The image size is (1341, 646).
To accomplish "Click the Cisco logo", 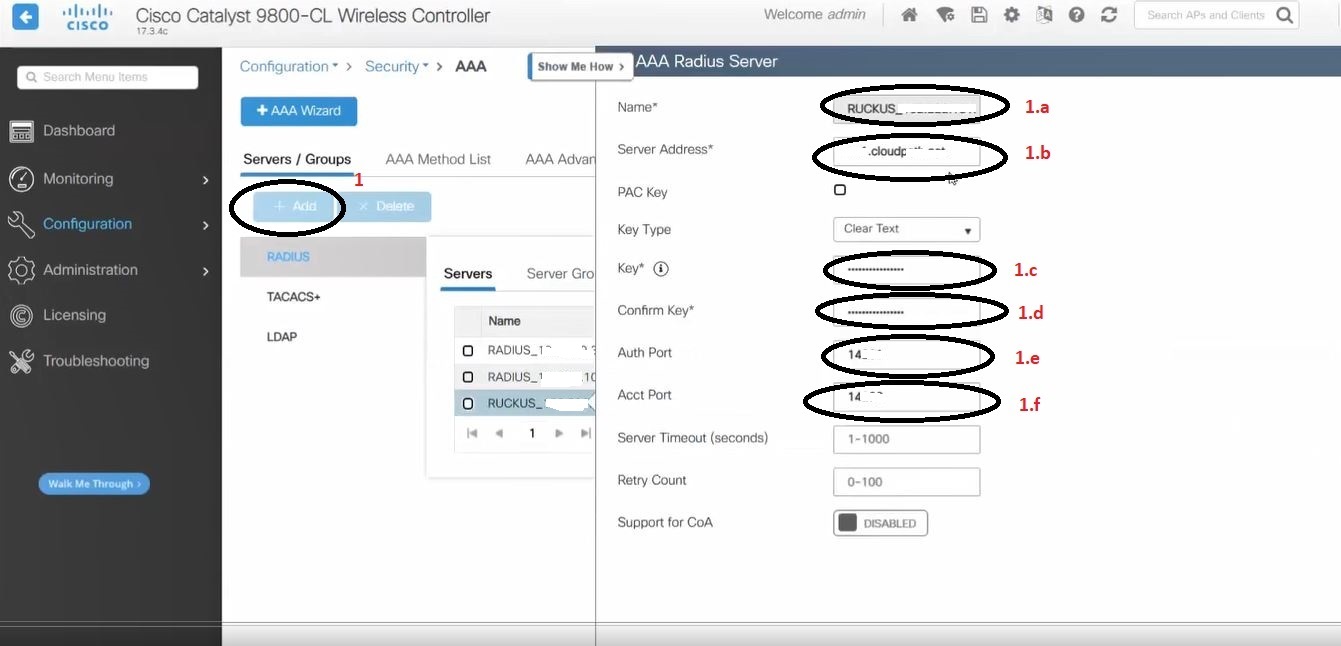I will [x=88, y=16].
